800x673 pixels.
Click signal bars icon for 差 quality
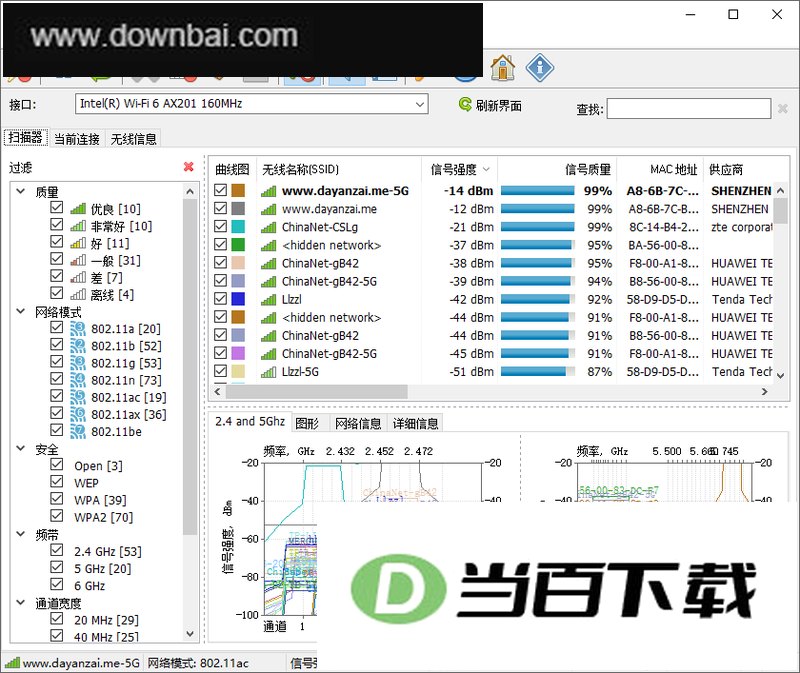(x=78, y=278)
